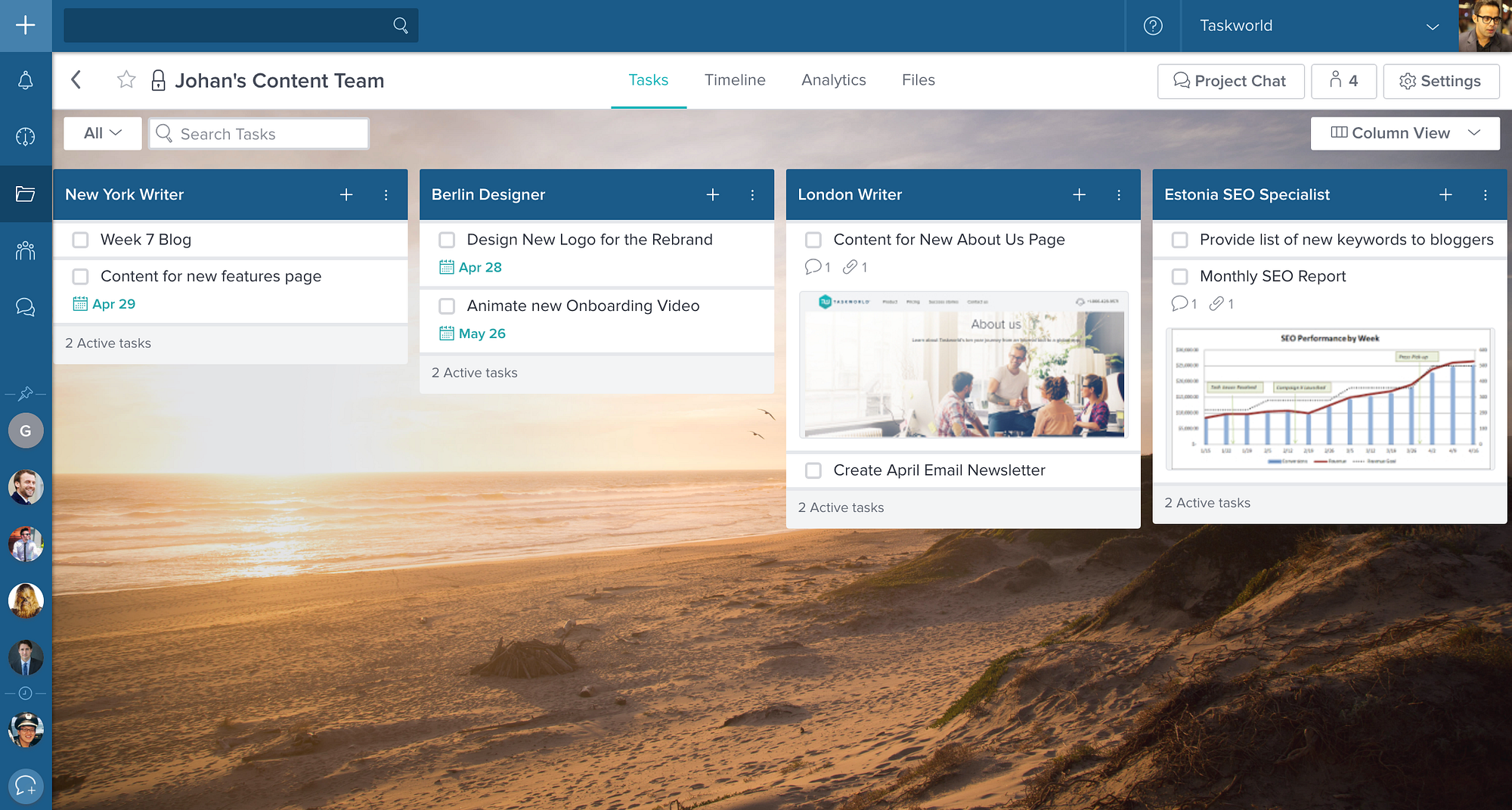Screen dimensions: 1512x810
Task: Select the G avatar in sidebar
Action: 26,431
